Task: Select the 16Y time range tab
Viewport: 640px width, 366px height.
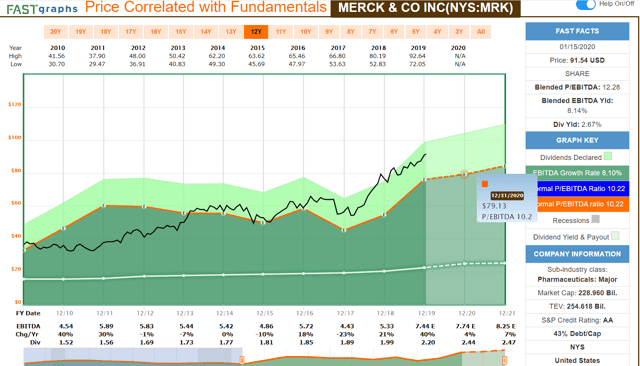Action: click(156, 32)
